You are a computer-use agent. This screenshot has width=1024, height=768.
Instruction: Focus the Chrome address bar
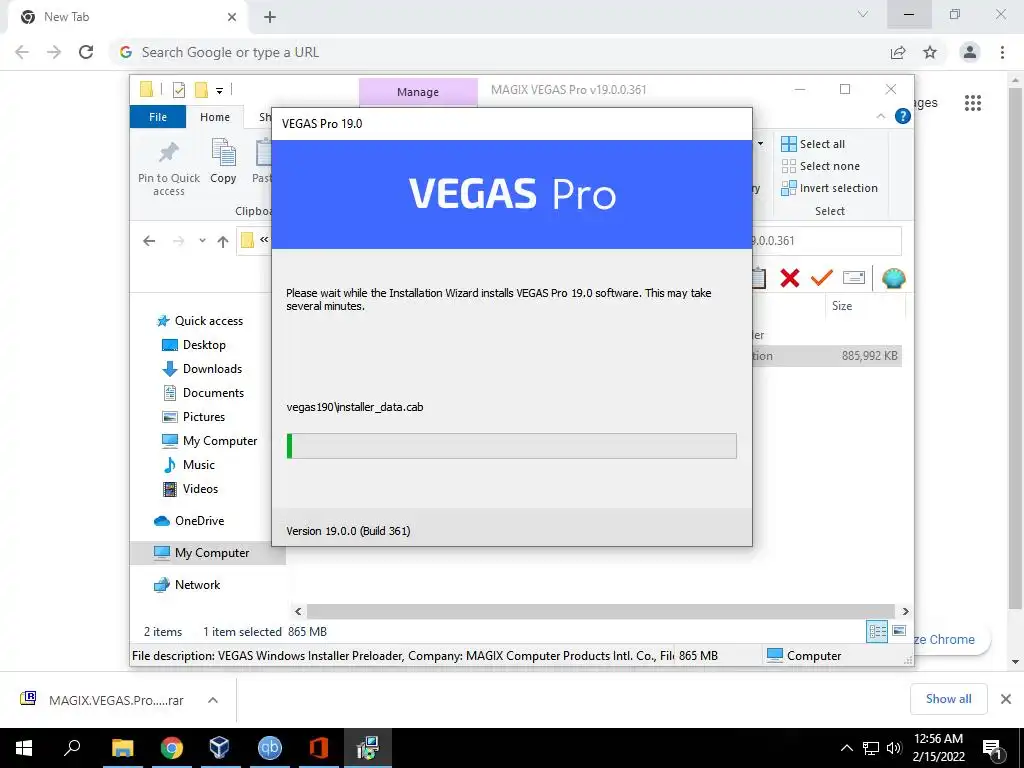(496, 52)
